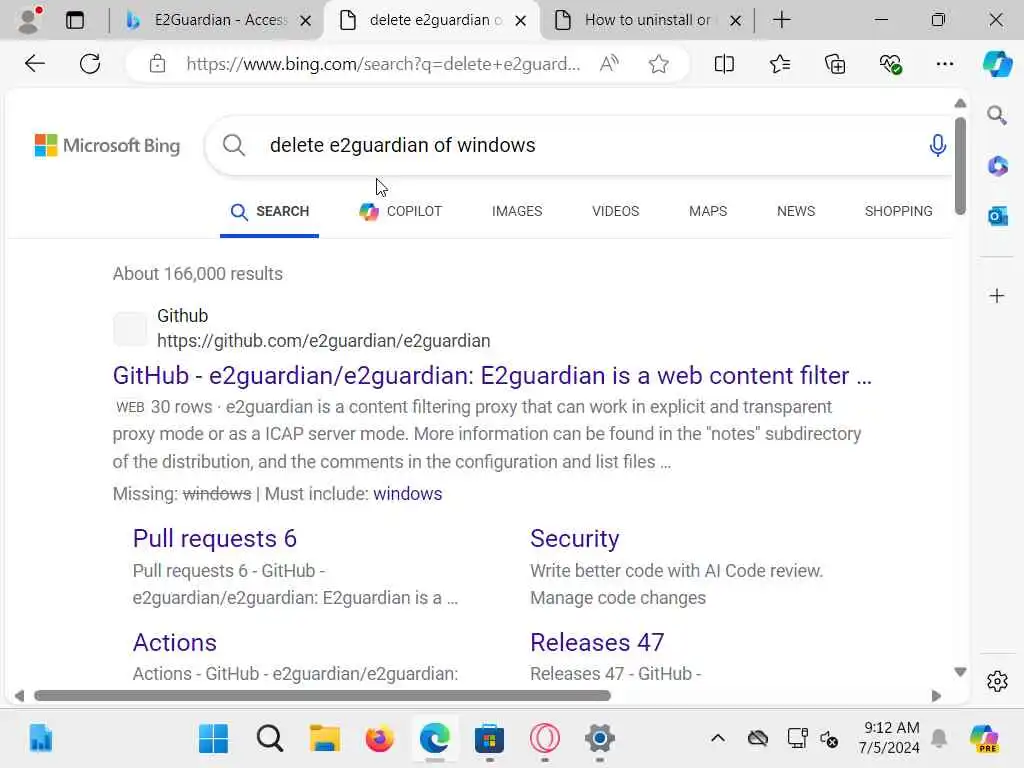Image resolution: width=1024 pixels, height=768 pixels.
Task: Open the Actions sublink
Action: click(x=174, y=643)
